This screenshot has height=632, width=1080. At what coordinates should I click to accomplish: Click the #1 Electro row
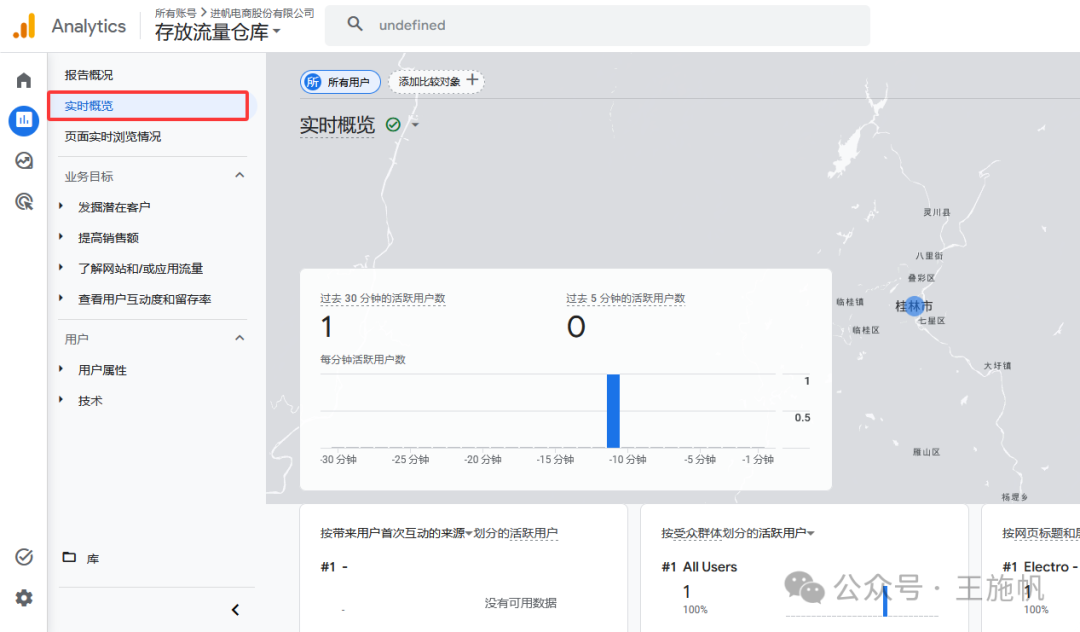[1041, 567]
